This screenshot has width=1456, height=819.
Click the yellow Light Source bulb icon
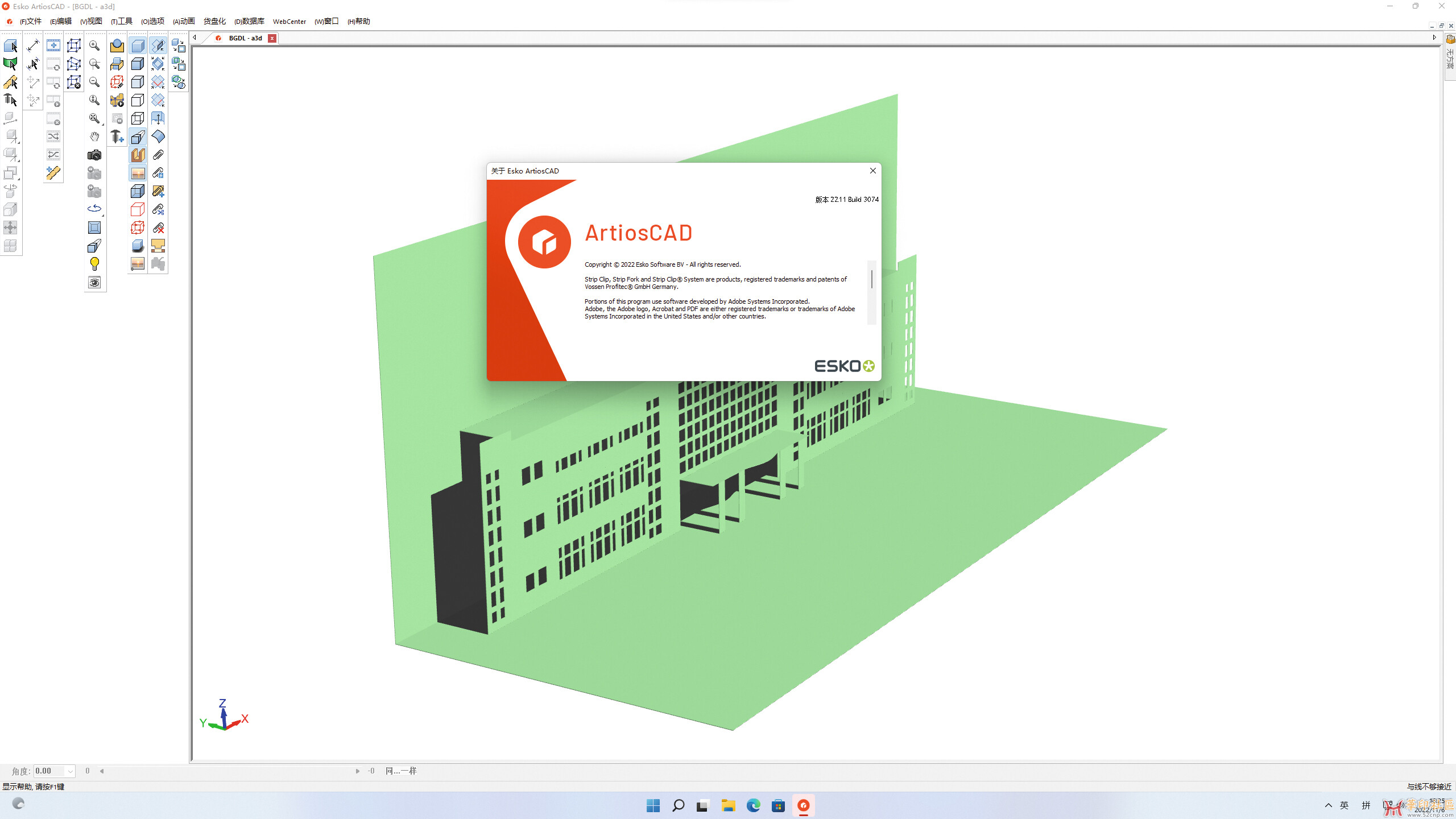[94, 264]
